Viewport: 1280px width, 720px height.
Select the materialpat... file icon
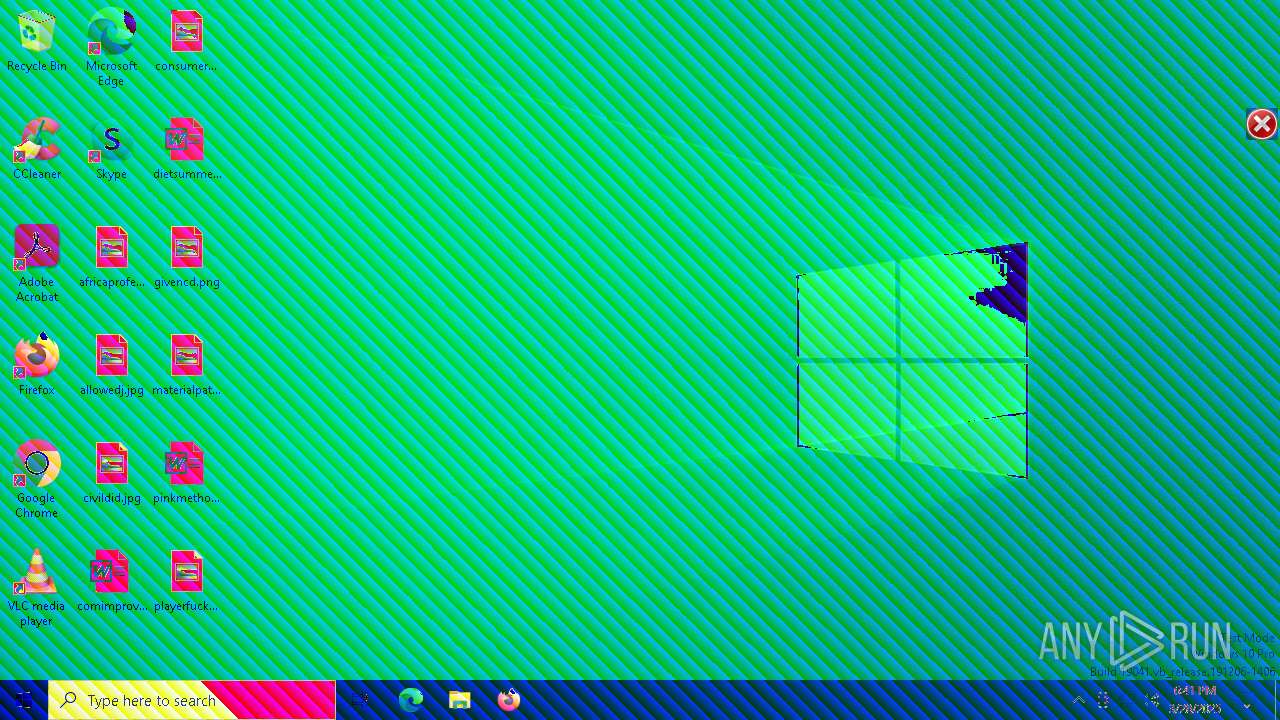pyautogui.click(x=187, y=366)
